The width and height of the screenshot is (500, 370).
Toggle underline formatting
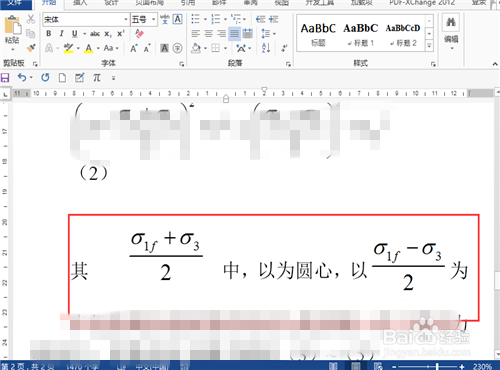click(75, 34)
